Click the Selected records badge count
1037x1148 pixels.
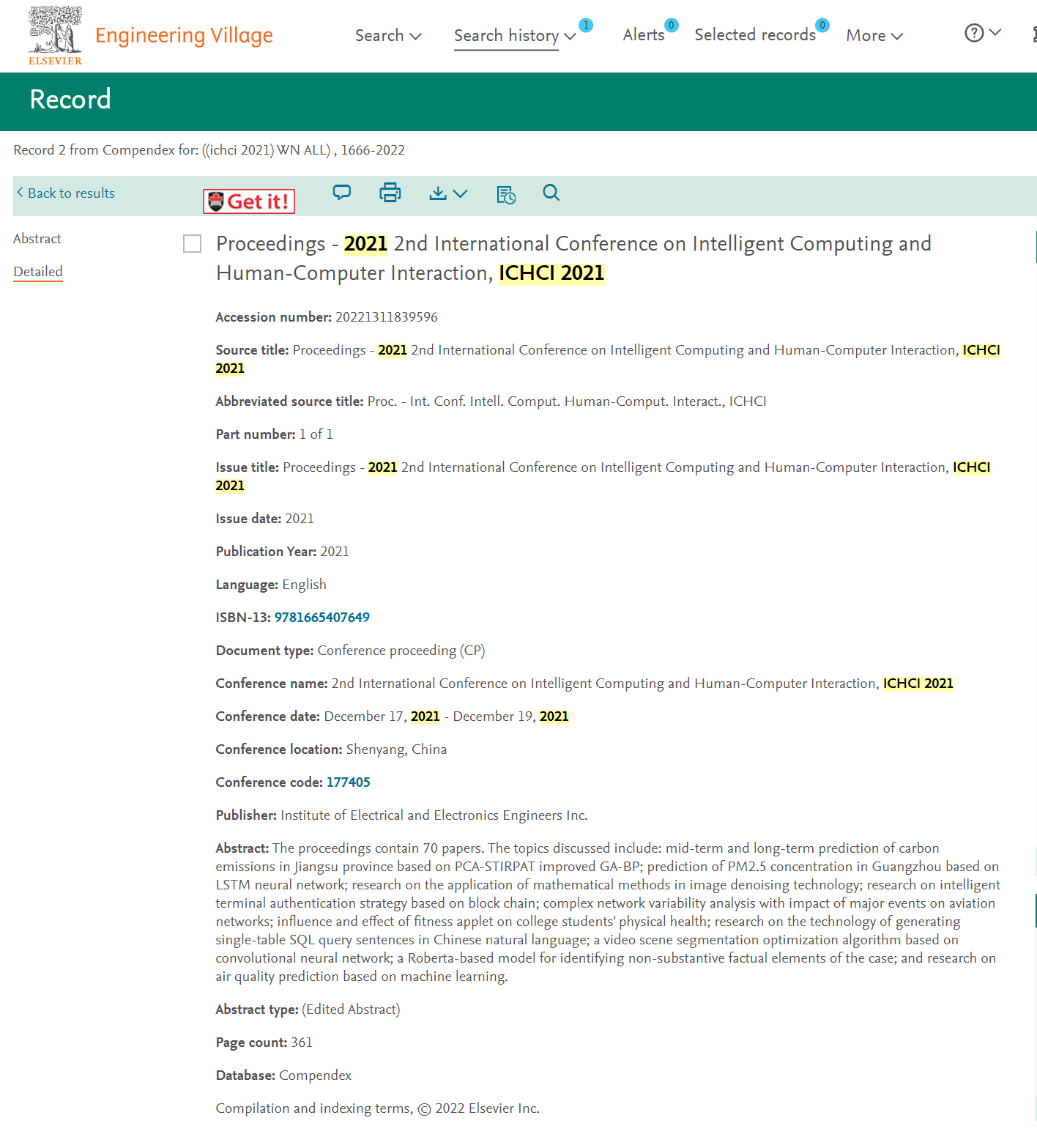tap(822, 25)
